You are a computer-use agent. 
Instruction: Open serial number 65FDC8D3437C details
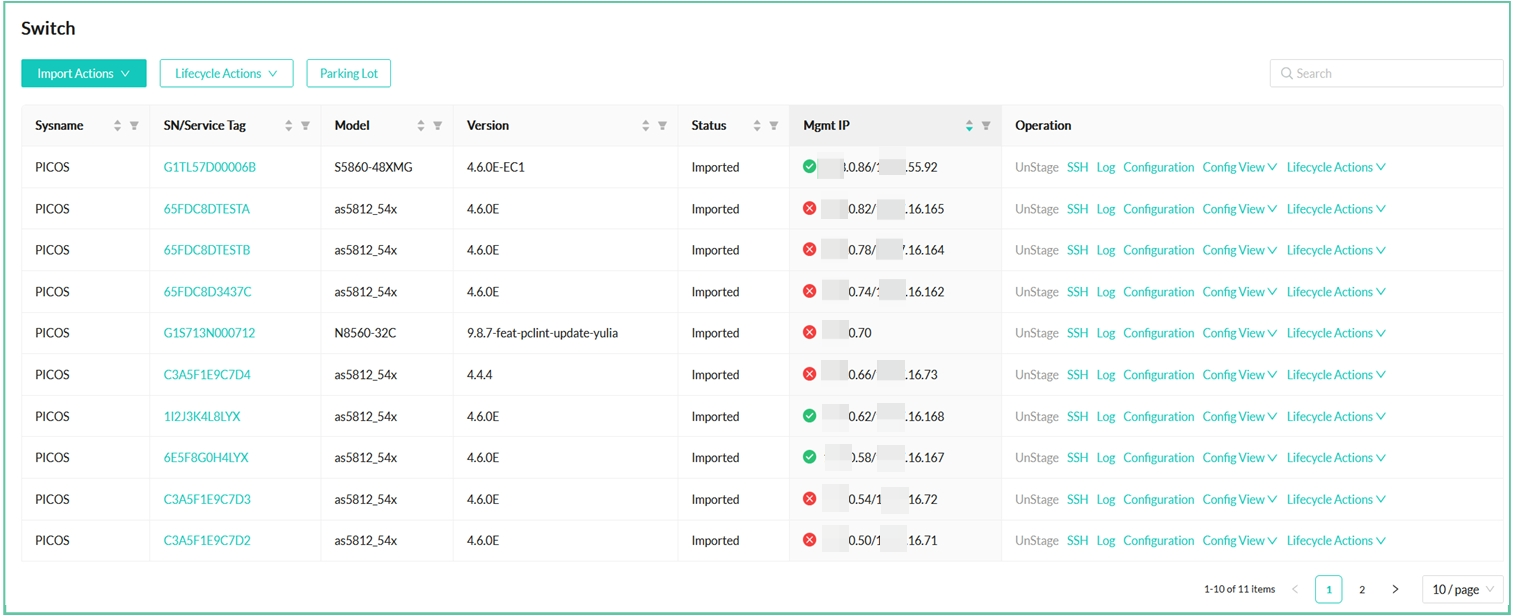pos(208,292)
